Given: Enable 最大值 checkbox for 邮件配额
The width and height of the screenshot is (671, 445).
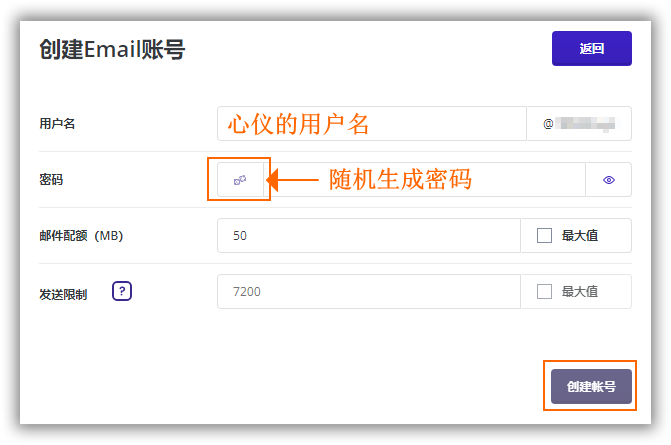Looking at the screenshot, I should pos(545,236).
